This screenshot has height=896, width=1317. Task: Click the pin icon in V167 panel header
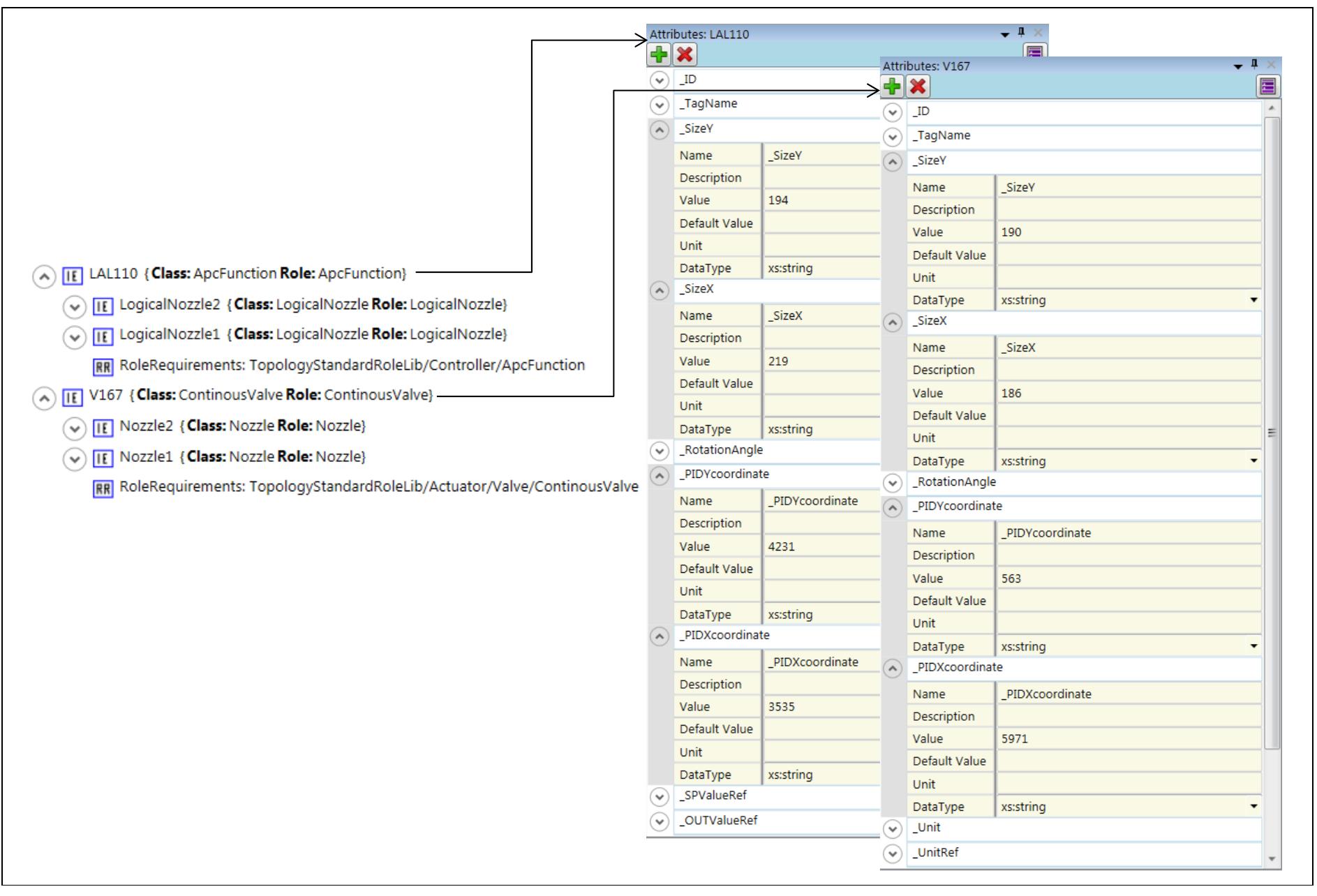tap(1254, 64)
